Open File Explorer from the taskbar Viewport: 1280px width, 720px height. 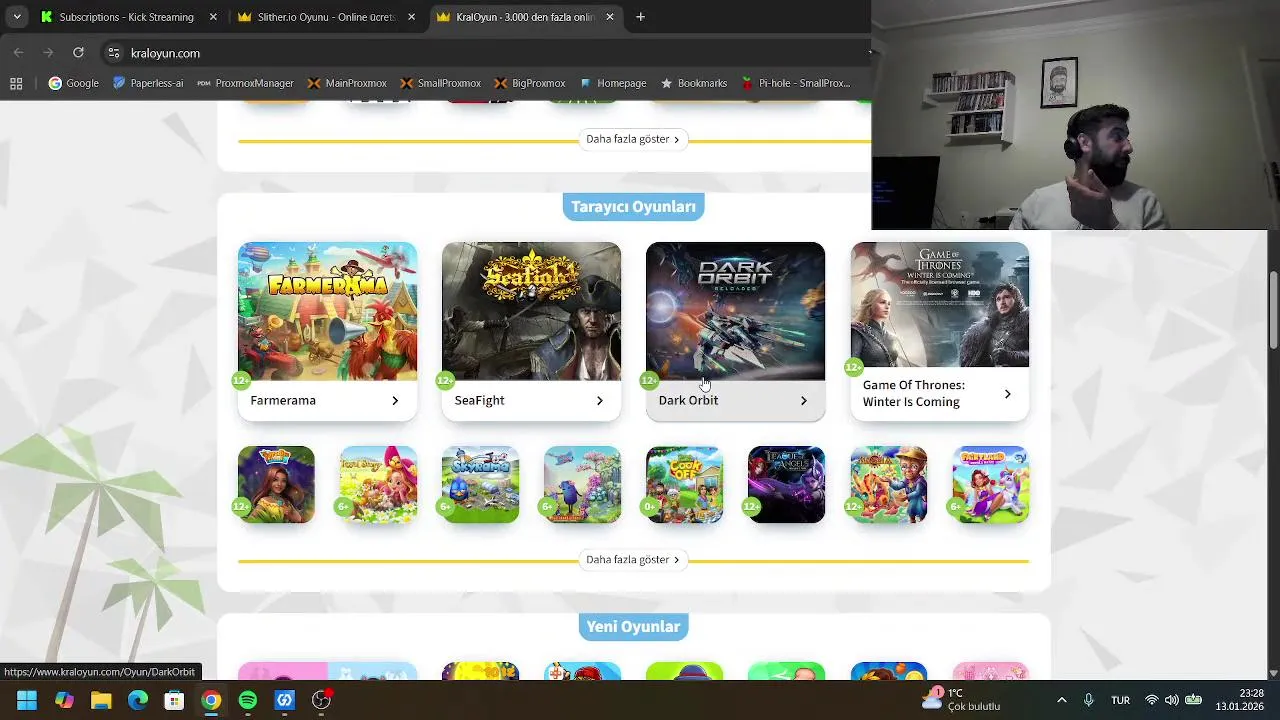click(101, 700)
